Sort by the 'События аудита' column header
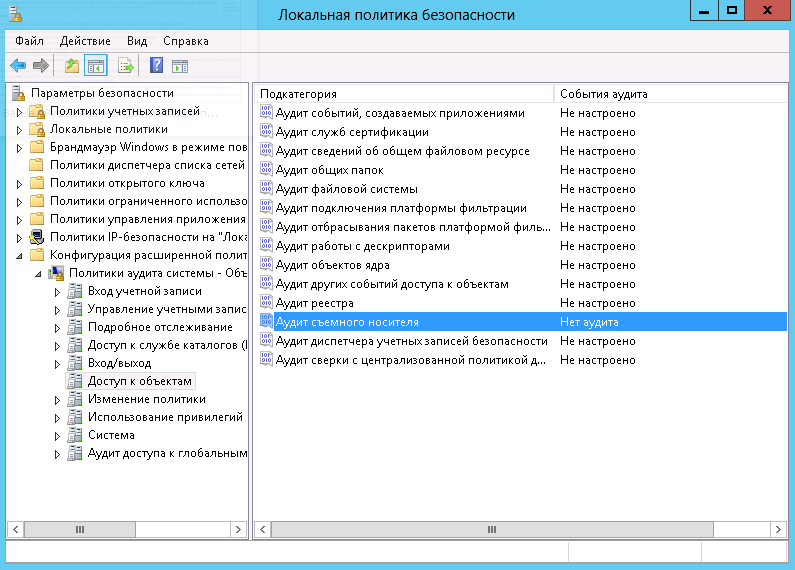The height and width of the screenshot is (570, 795). [x=670, y=94]
